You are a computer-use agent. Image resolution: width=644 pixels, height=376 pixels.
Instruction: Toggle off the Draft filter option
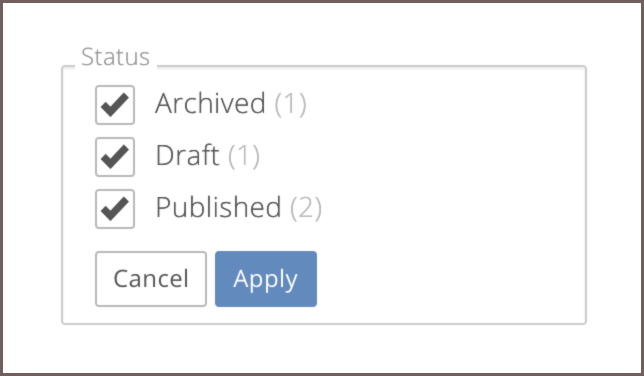(x=115, y=157)
